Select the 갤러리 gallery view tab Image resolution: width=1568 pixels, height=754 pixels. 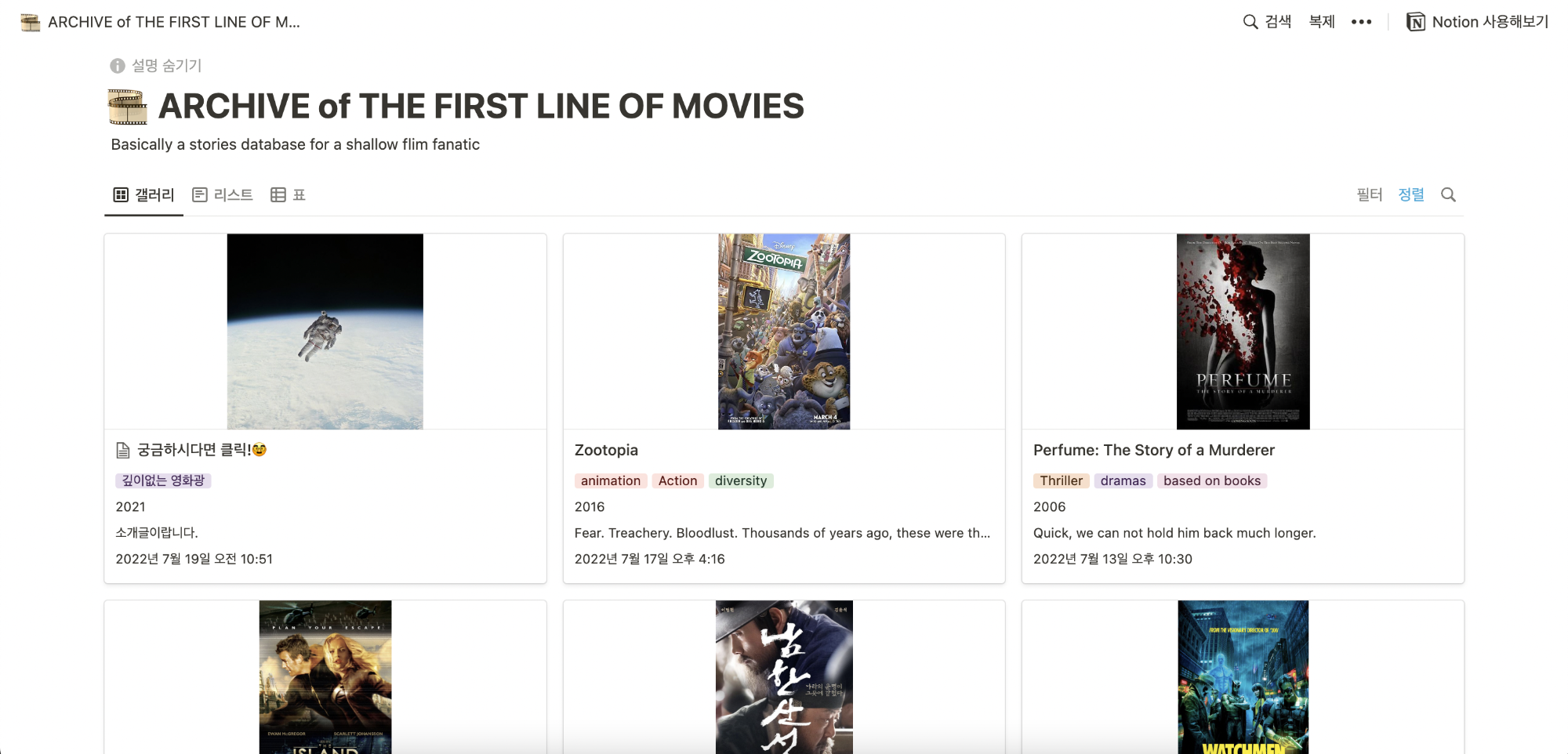coord(144,194)
